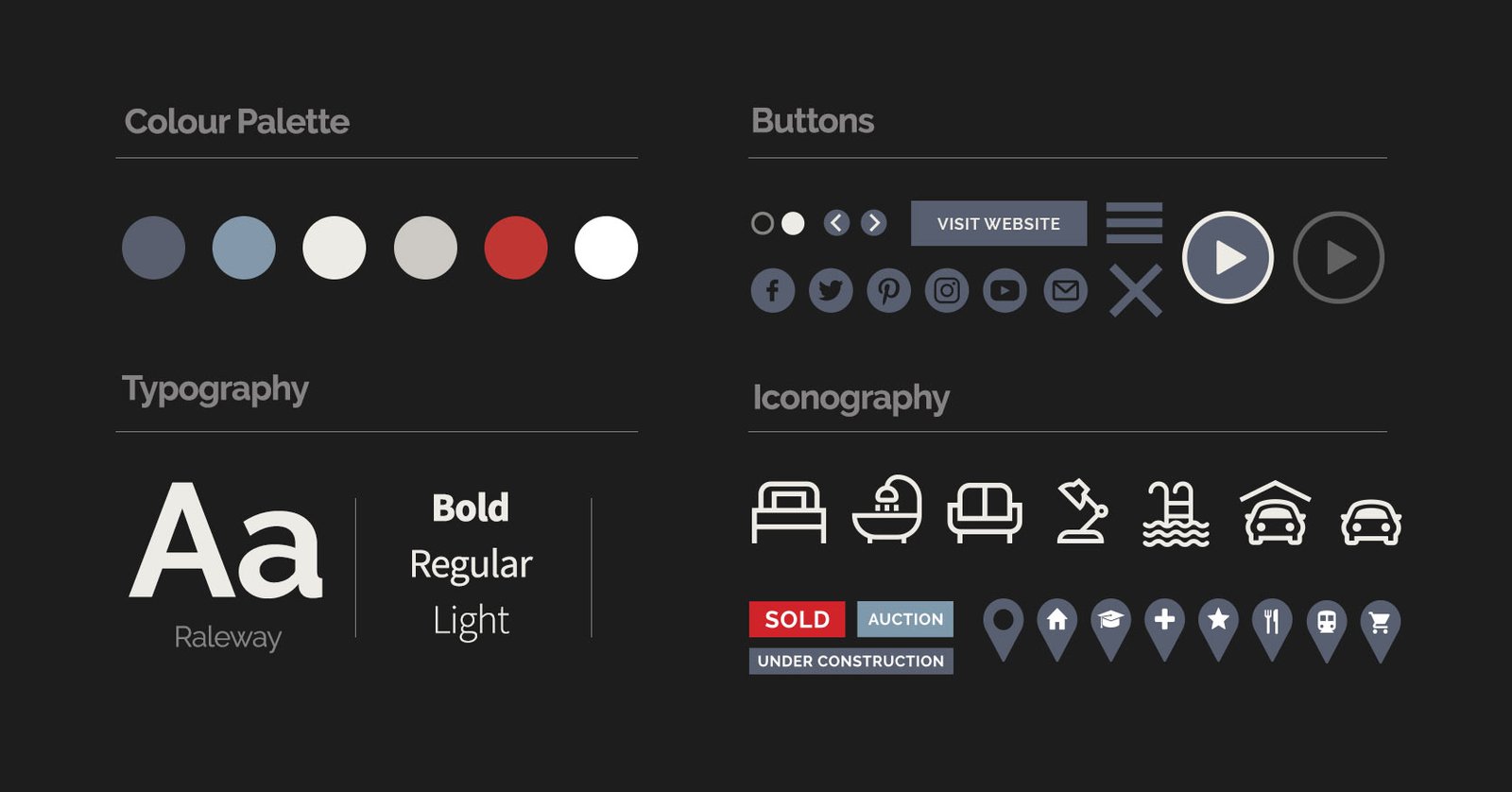Open the Twitter social button
The width and height of the screenshot is (1512, 792).
[x=831, y=290]
